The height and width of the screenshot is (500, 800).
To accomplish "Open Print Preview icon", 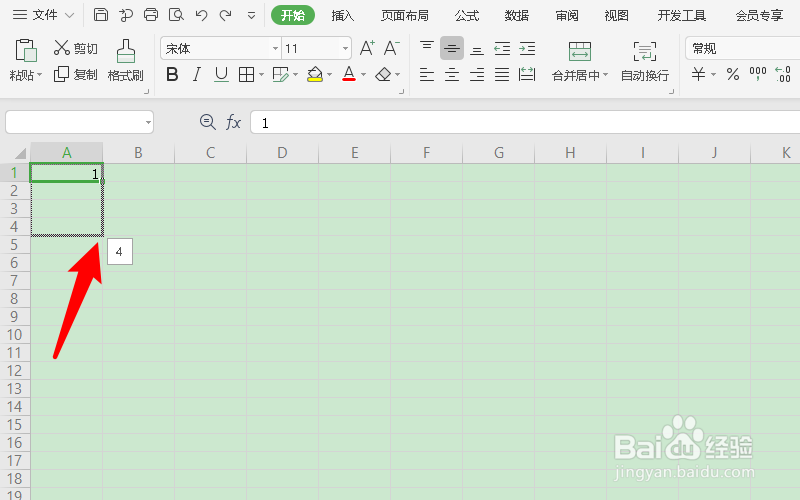I will (x=176, y=15).
